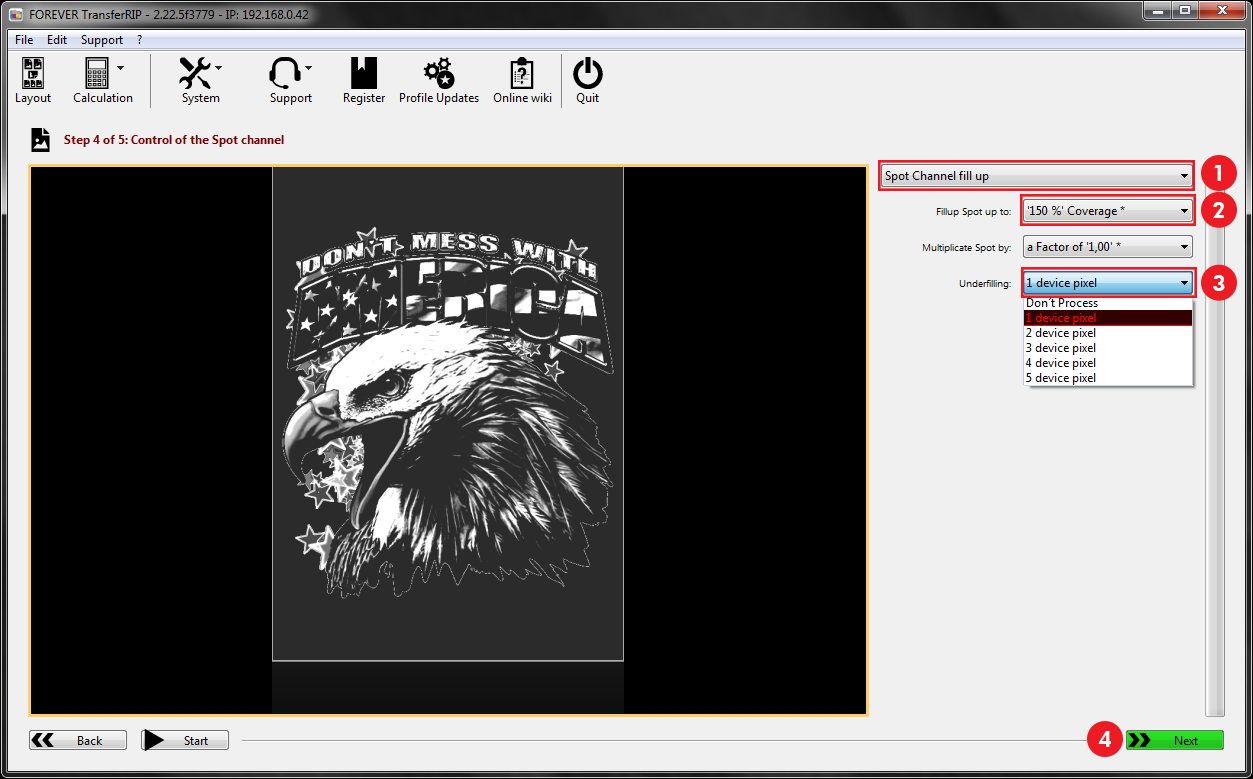
Task: Select "3 device pixel" underfilling option
Action: point(1108,348)
